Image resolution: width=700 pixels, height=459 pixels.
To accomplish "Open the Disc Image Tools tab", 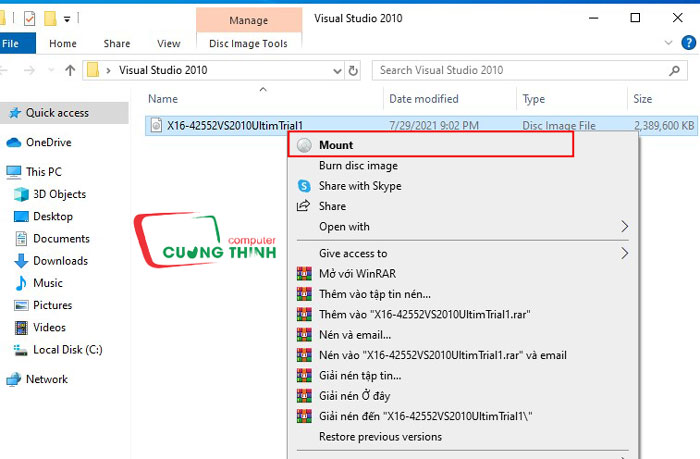I will click(x=248, y=44).
